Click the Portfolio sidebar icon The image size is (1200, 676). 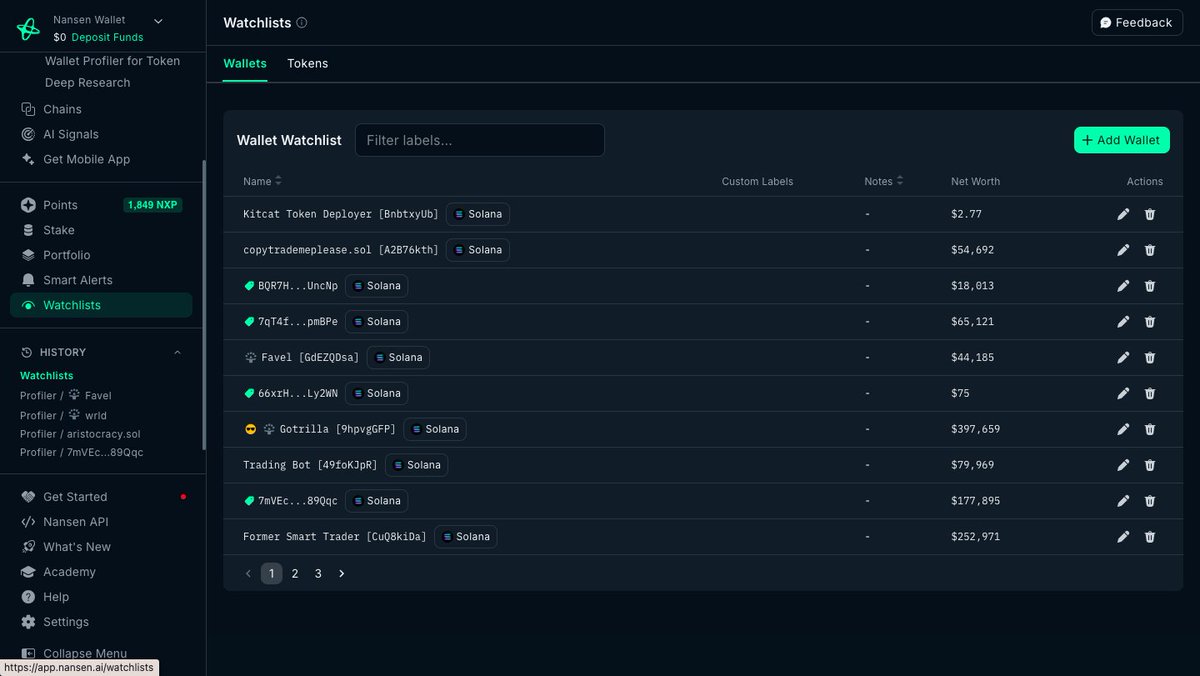[28, 255]
